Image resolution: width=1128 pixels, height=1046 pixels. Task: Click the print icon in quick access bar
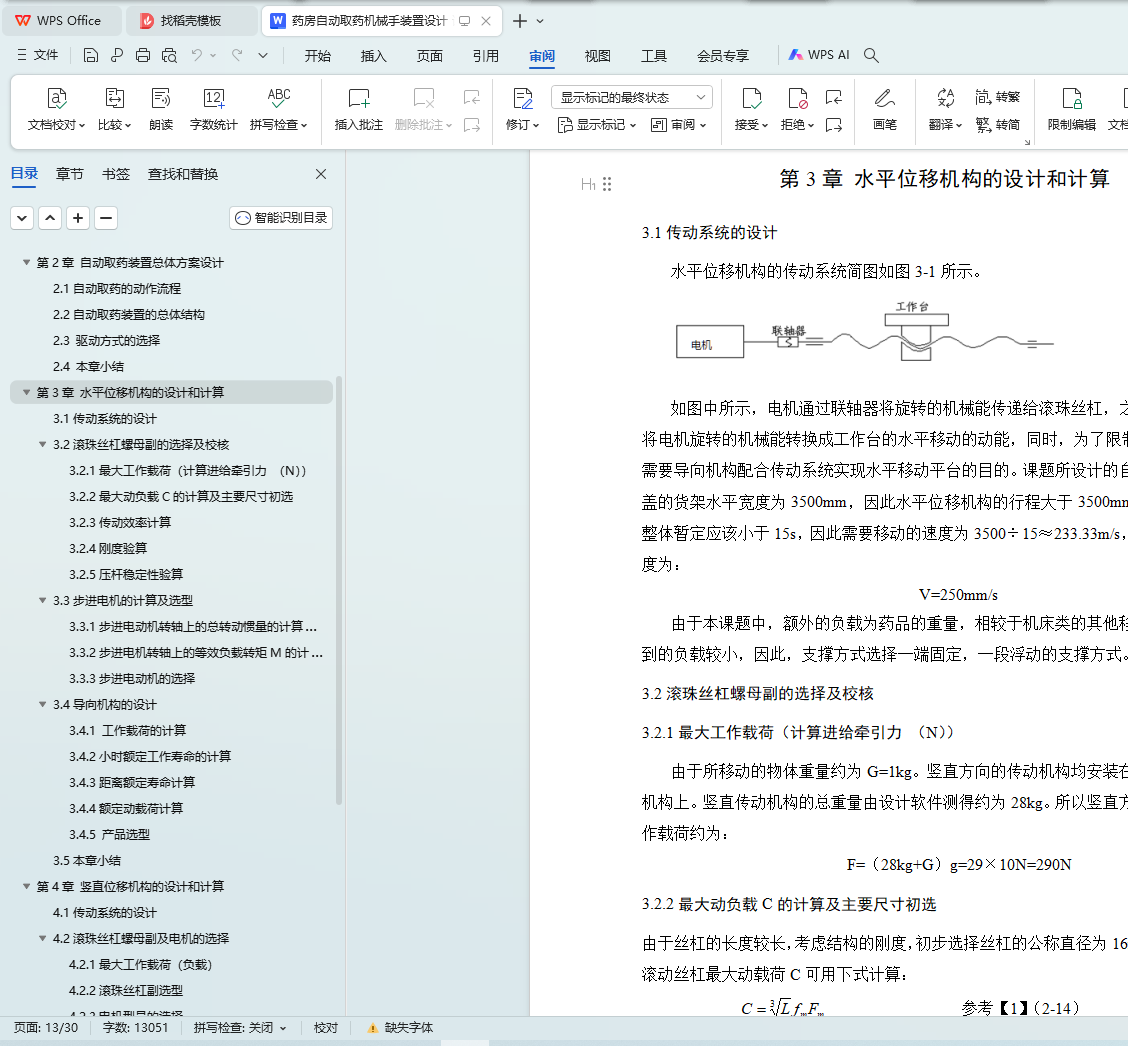click(143, 55)
